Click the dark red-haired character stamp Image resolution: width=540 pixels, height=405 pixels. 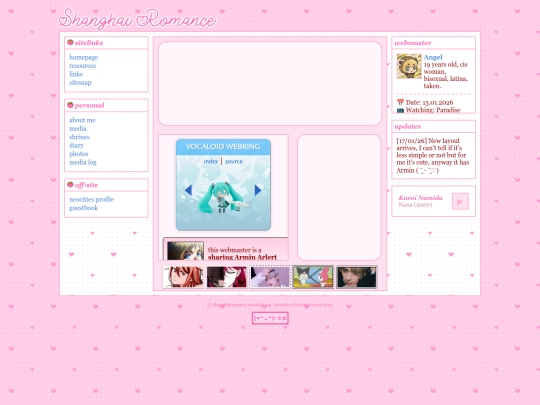tap(227, 277)
